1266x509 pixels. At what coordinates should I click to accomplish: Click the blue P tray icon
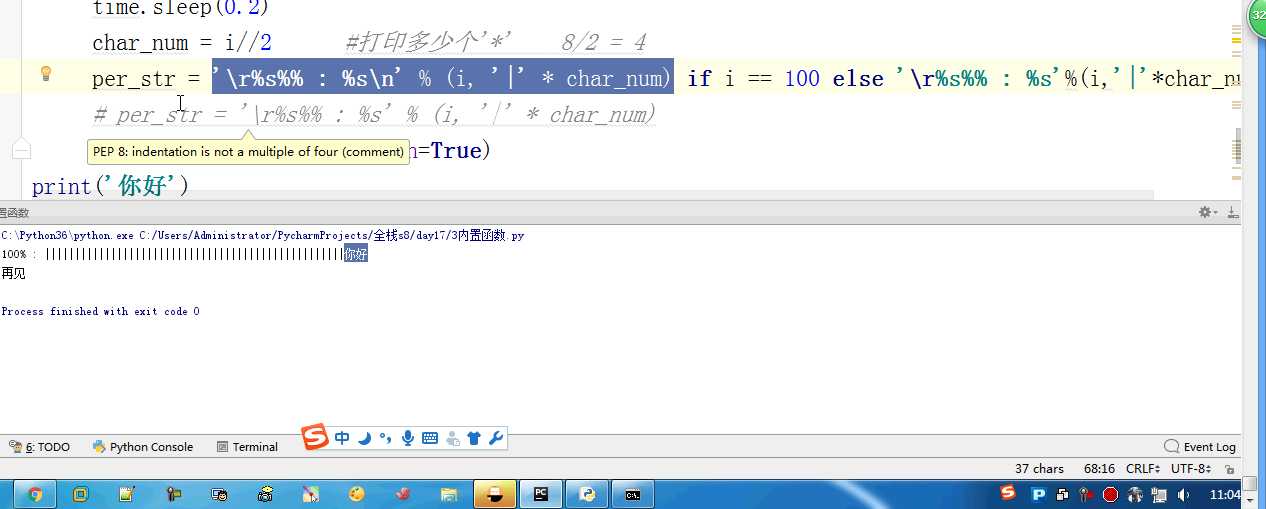click(1038, 494)
